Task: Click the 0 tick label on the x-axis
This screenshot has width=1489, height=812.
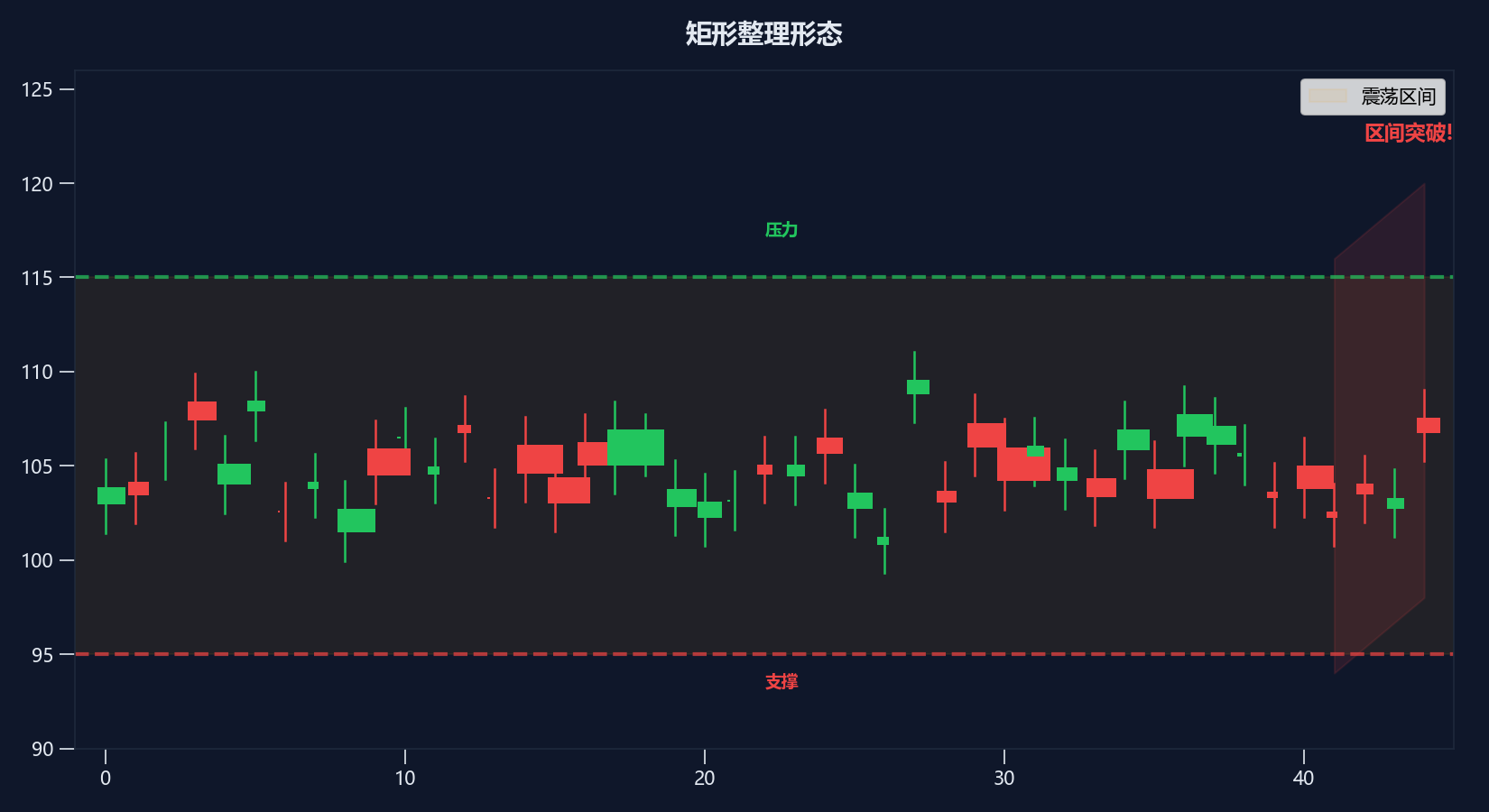Action: pos(106,778)
